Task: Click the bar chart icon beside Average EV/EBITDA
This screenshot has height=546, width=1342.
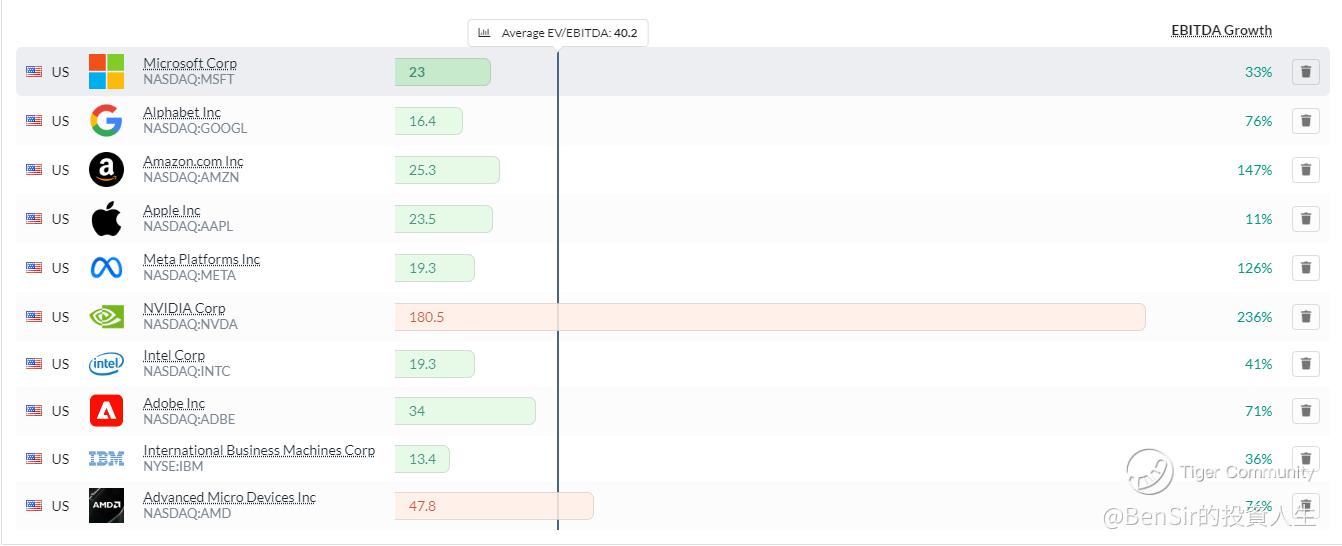Action: tap(484, 33)
